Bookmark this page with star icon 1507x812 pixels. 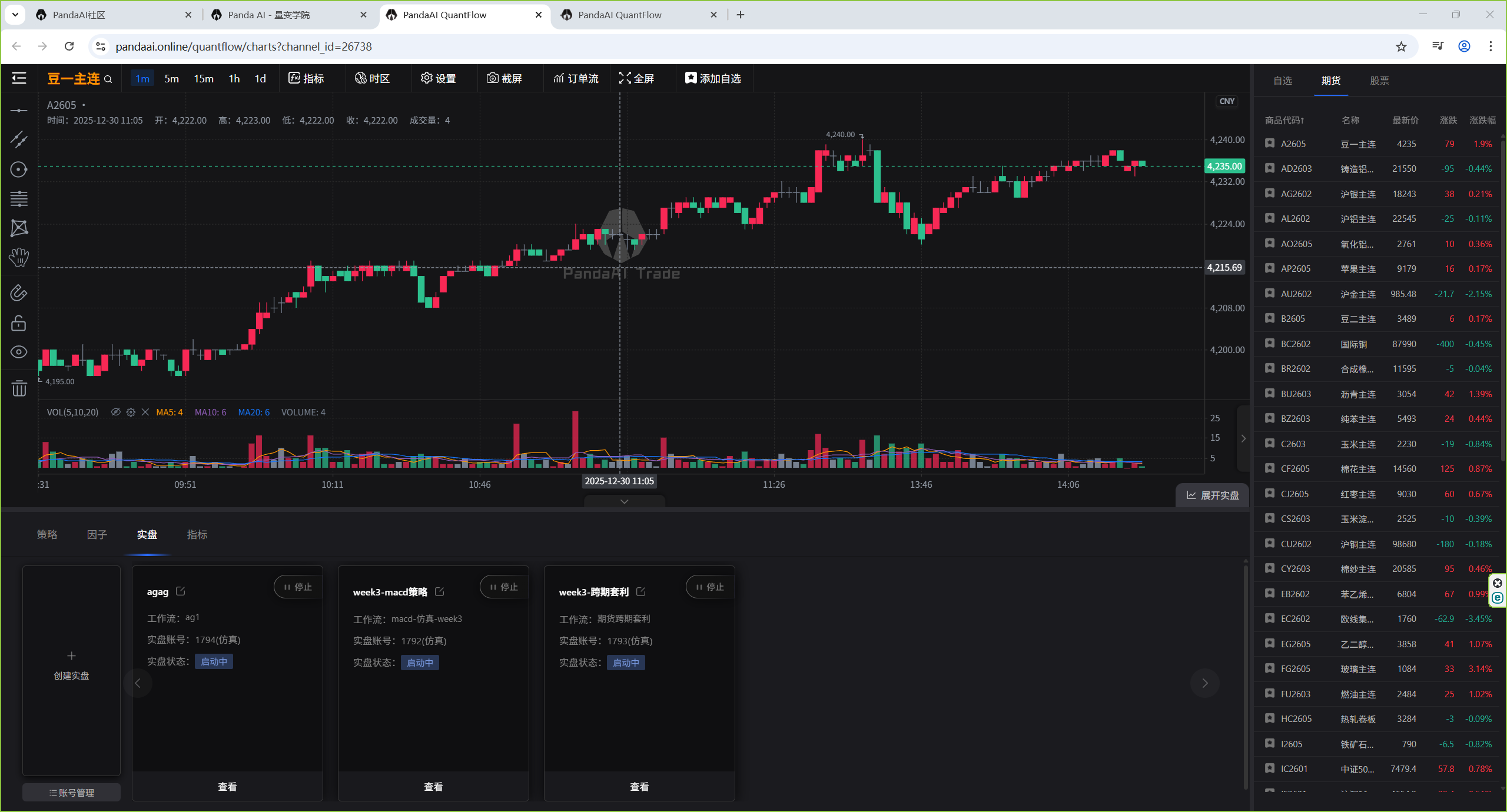point(1401,46)
